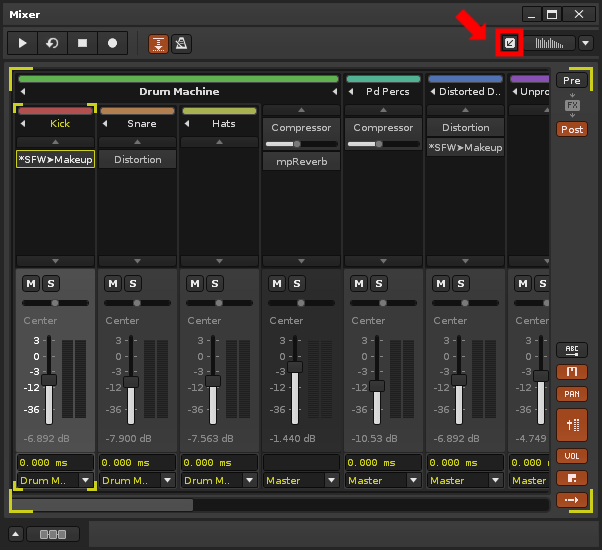Select *SFW➤Makeup device on Kick
Image resolution: width=602 pixels, height=550 pixels.
pyautogui.click(x=55, y=159)
